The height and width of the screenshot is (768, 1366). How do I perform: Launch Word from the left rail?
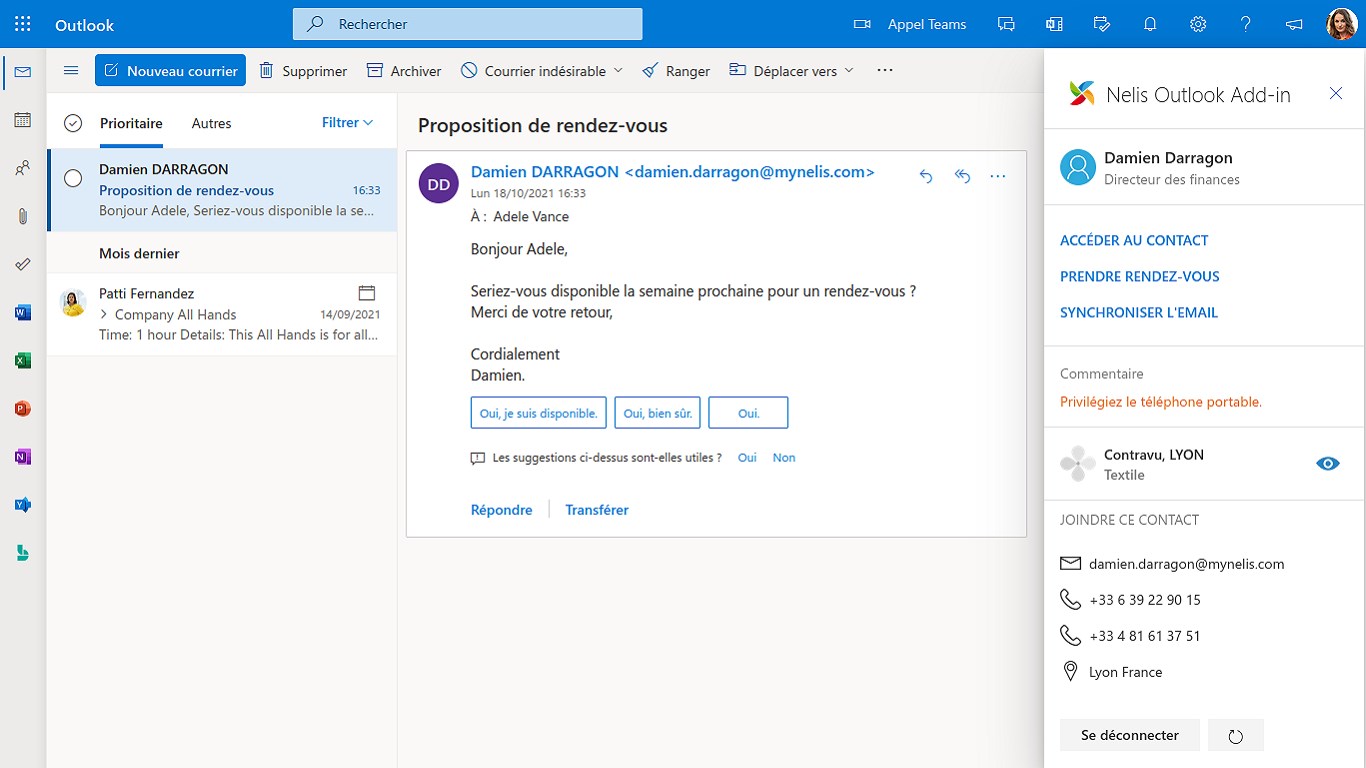click(23, 312)
